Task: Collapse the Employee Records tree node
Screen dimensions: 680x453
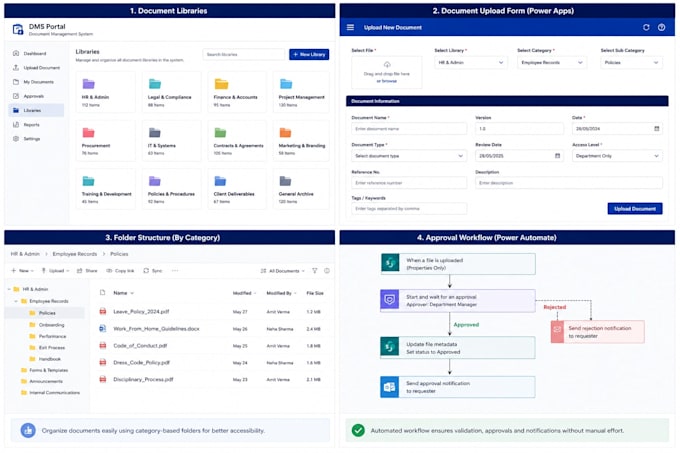Action: click(x=16, y=301)
